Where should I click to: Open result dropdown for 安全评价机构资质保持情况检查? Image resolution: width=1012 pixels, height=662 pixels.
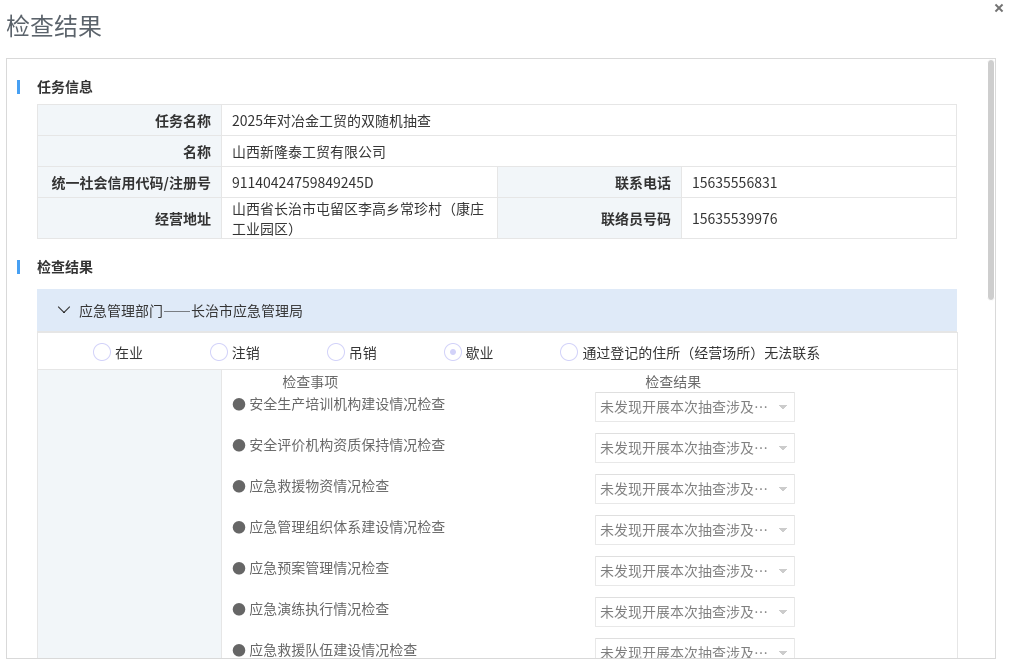tap(694, 448)
